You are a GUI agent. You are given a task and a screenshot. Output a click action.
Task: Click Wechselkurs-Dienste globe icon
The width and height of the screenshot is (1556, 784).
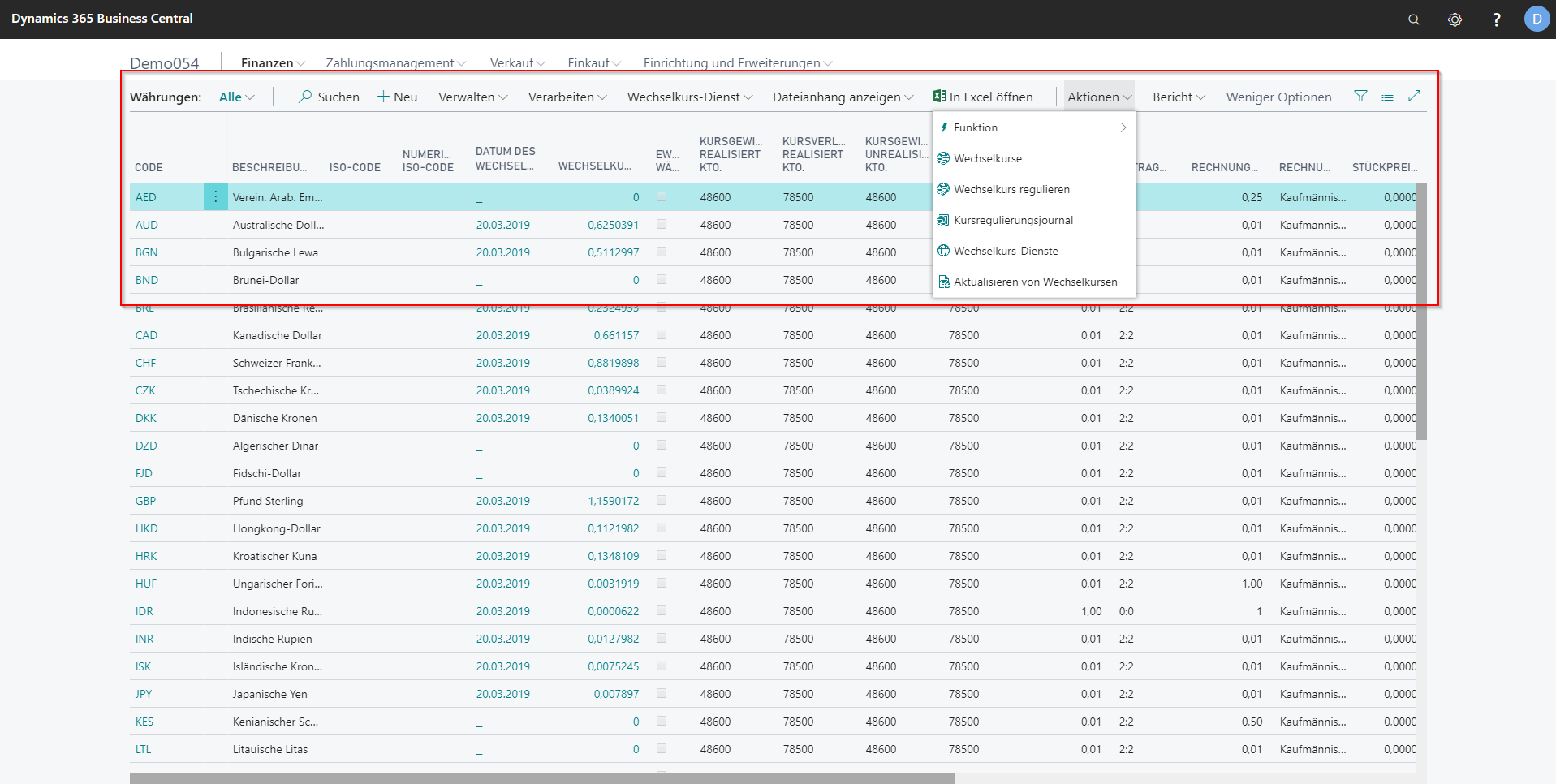[x=943, y=251]
